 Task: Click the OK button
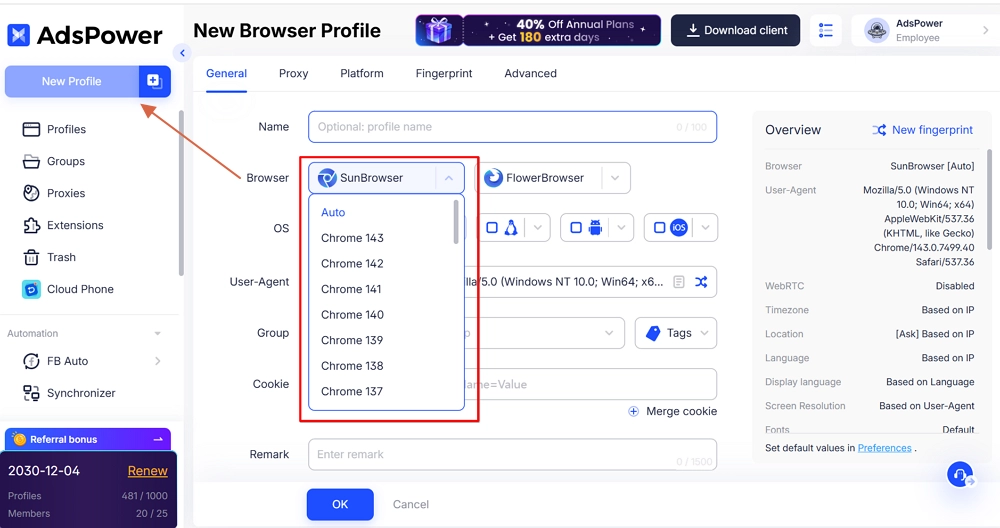340,504
